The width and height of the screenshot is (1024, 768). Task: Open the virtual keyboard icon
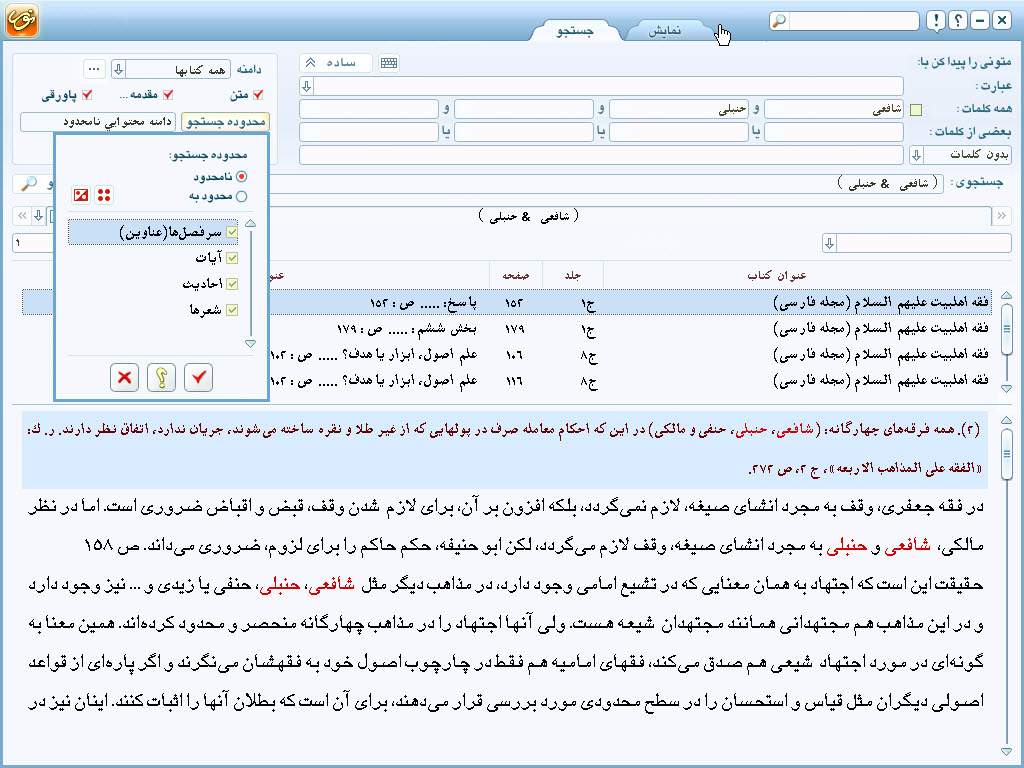[x=389, y=63]
